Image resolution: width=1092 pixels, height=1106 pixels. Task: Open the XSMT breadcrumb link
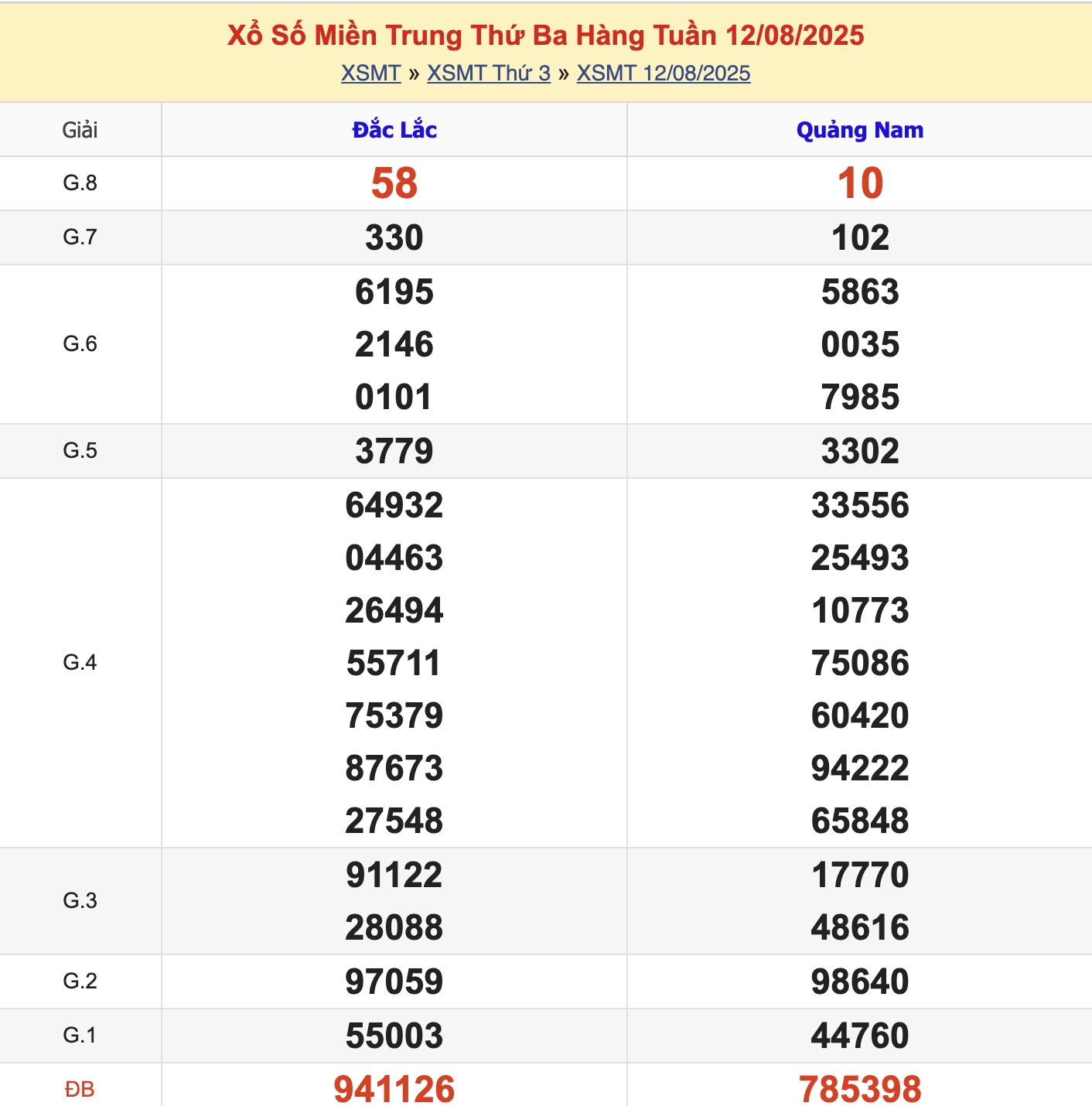click(x=370, y=73)
